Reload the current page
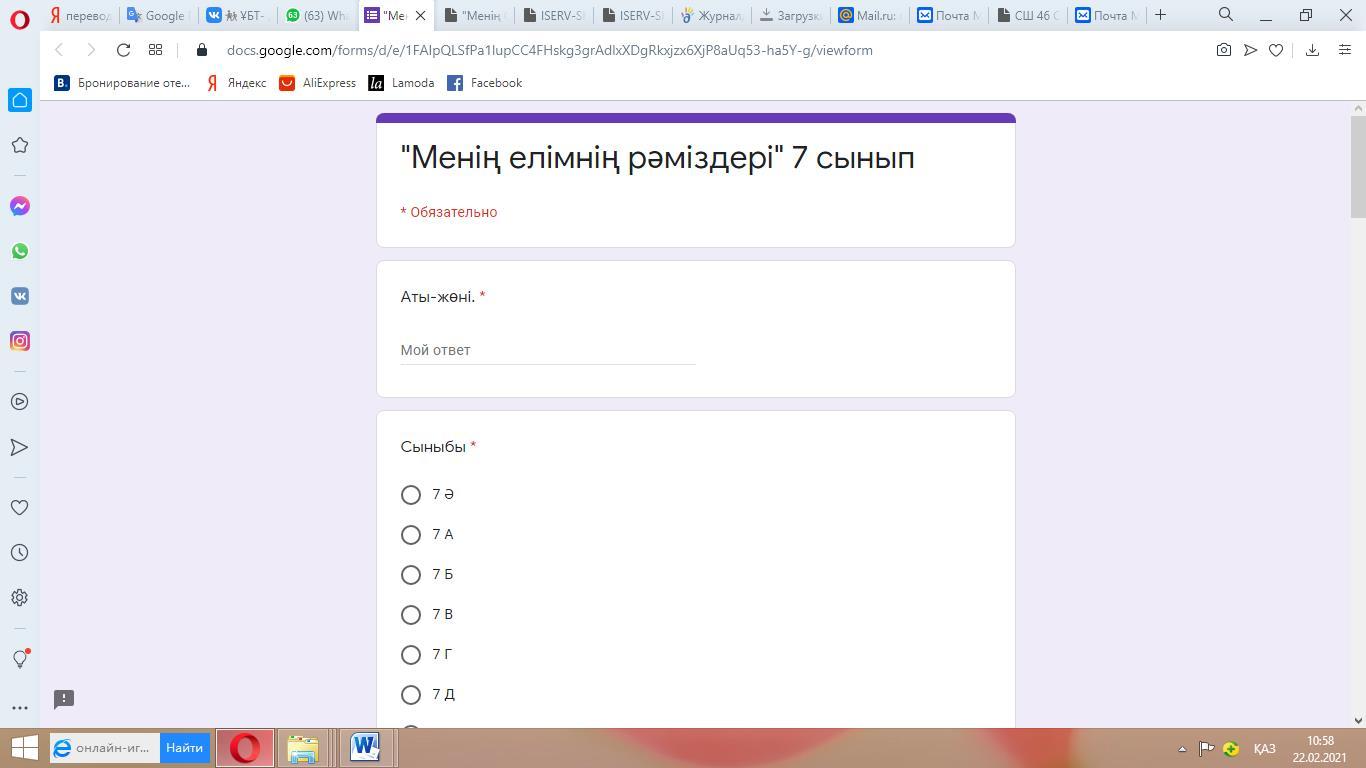Viewport: 1366px width, 768px height. click(123, 50)
